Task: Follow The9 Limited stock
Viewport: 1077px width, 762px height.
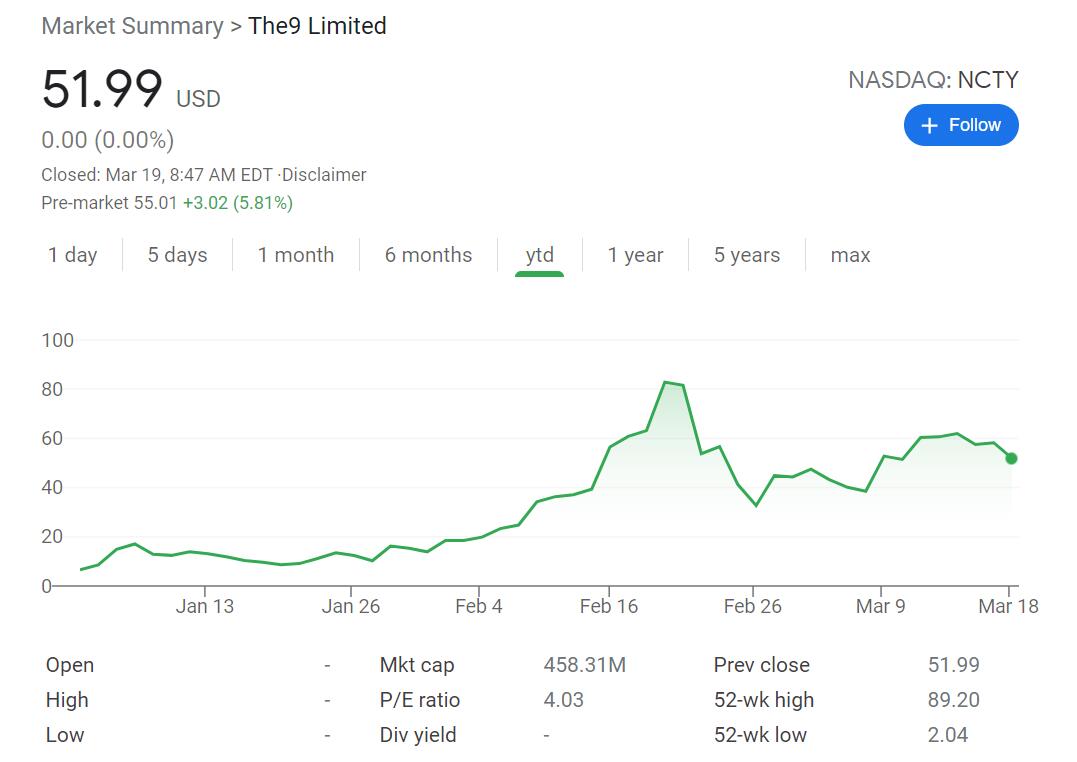Action: click(x=961, y=125)
